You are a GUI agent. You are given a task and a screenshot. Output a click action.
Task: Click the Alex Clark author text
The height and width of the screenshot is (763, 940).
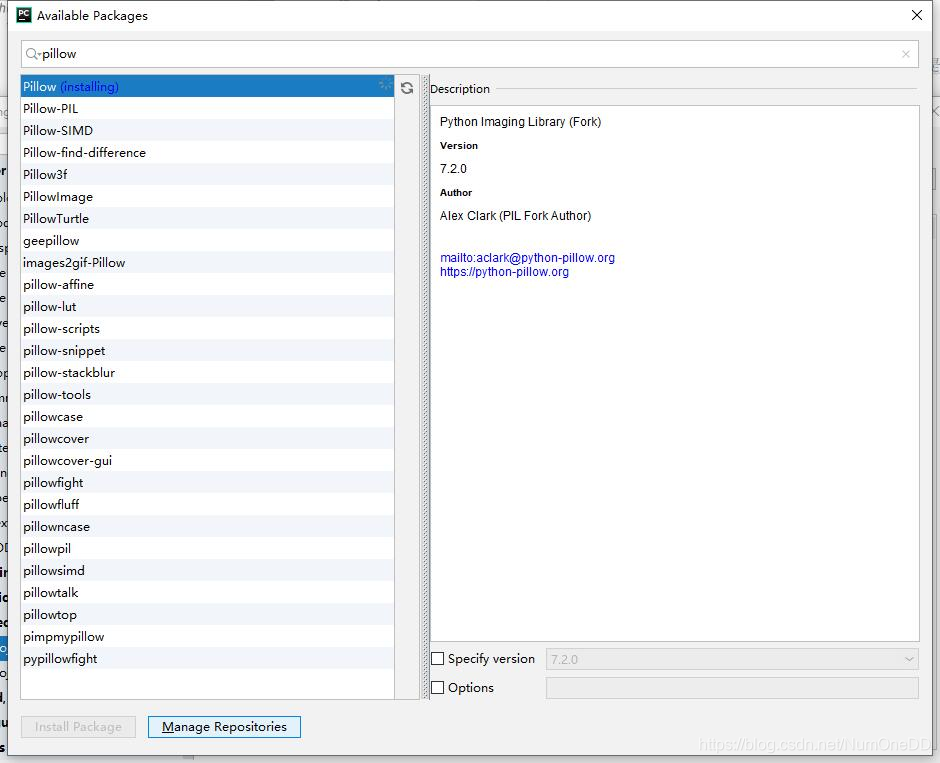tap(516, 216)
